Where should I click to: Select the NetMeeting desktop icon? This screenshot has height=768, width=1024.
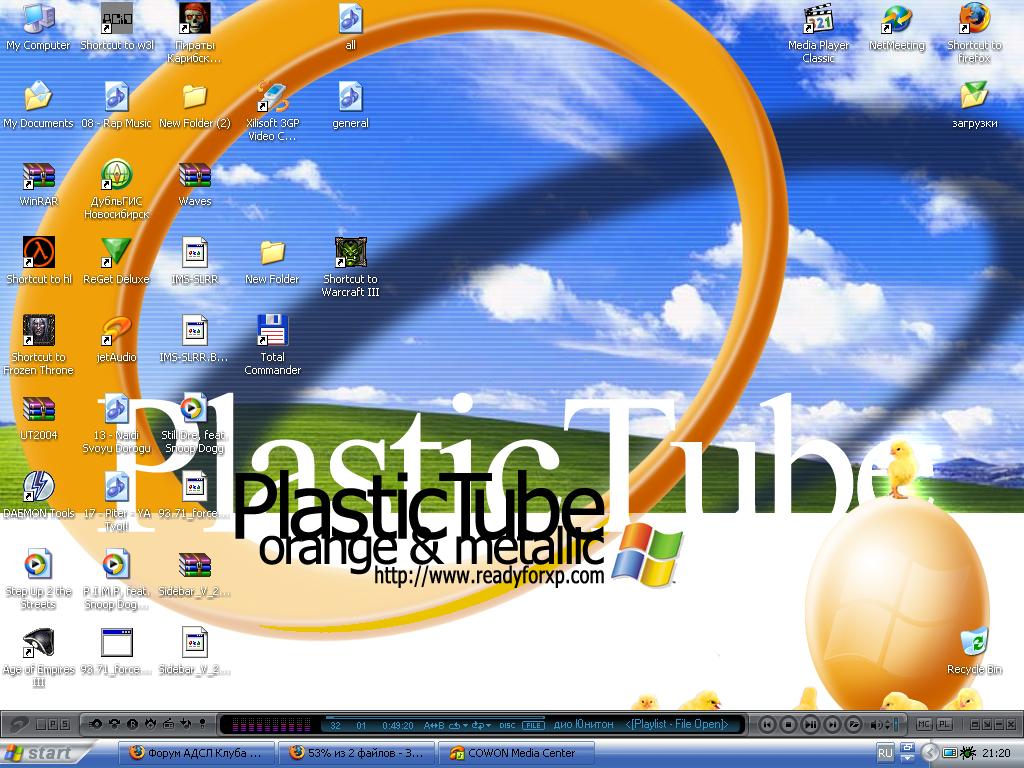point(897,26)
